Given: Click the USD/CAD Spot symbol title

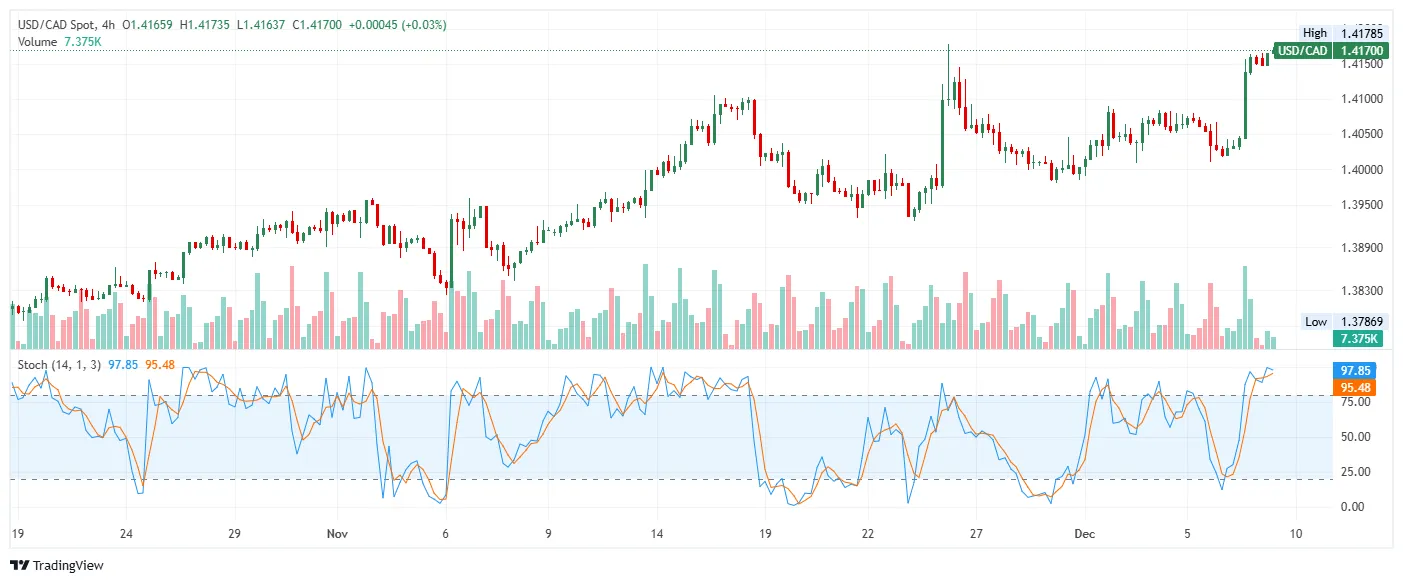Looking at the screenshot, I should (56, 24).
